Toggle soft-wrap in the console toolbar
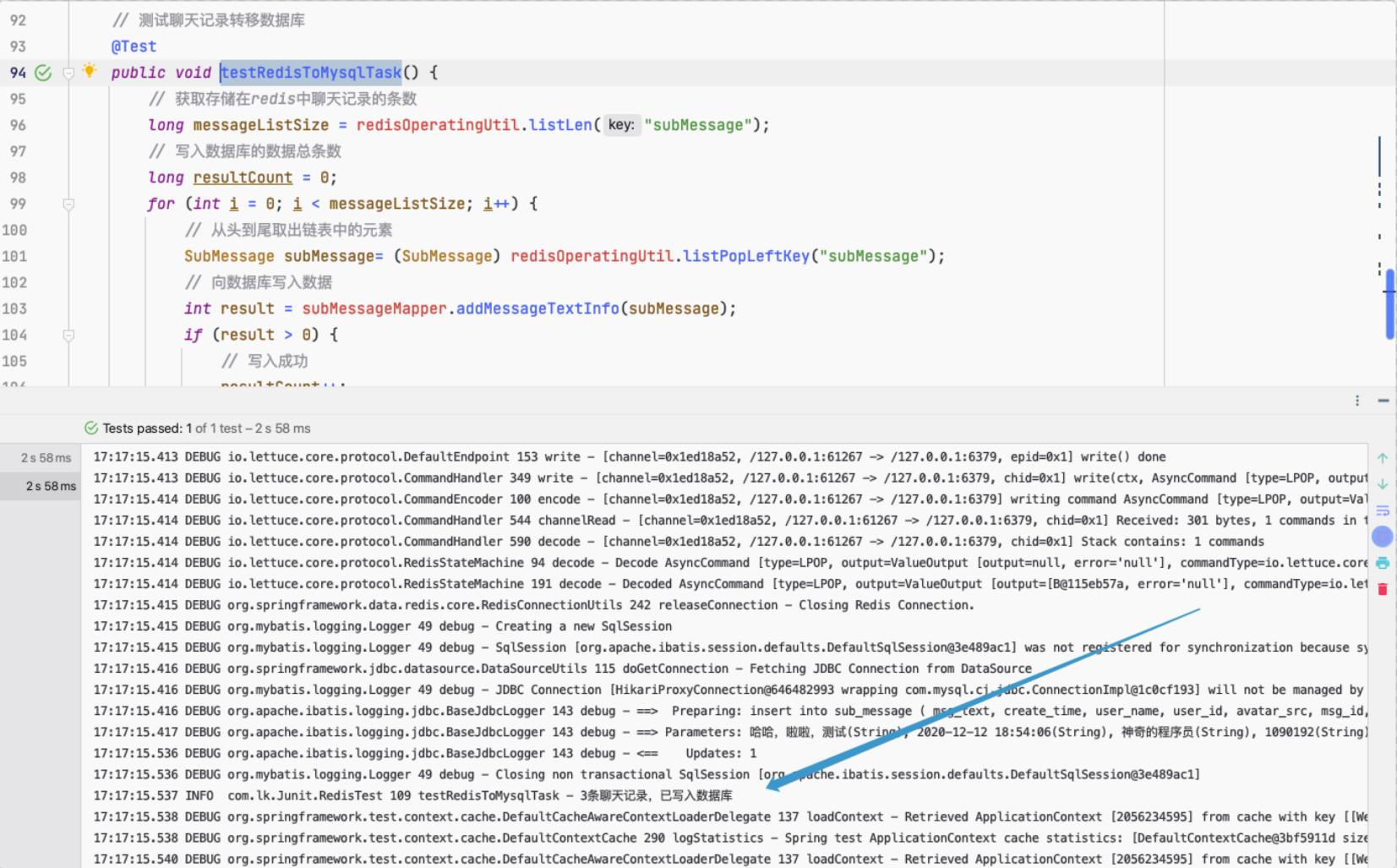 coord(1383,510)
